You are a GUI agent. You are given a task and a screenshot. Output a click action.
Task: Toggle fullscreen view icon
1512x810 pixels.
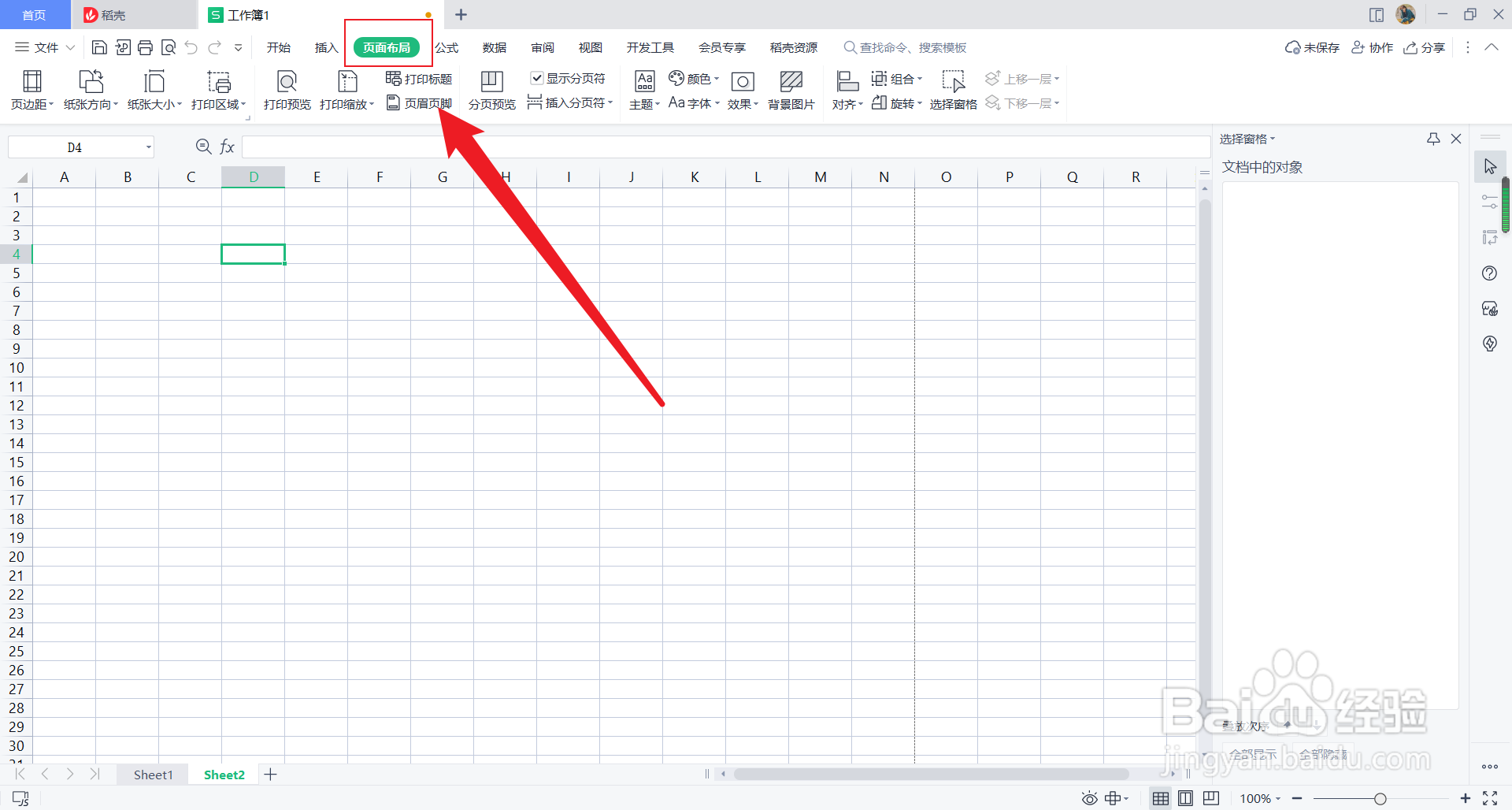[1490, 798]
